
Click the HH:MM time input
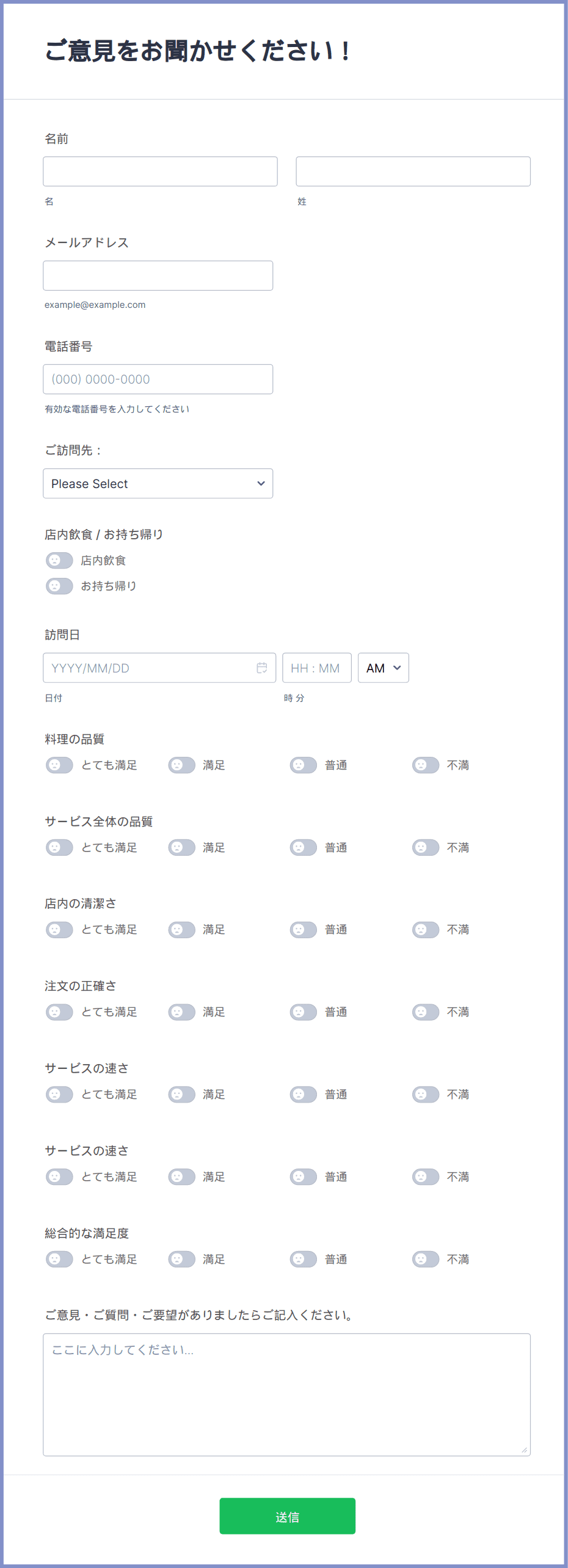pyautogui.click(x=316, y=668)
